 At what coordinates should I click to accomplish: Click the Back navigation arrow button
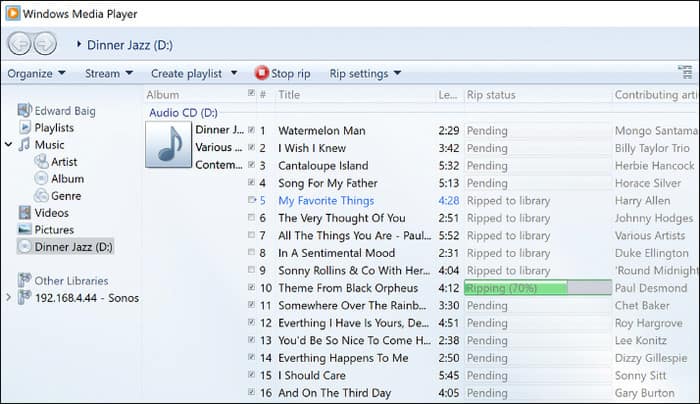(x=19, y=44)
